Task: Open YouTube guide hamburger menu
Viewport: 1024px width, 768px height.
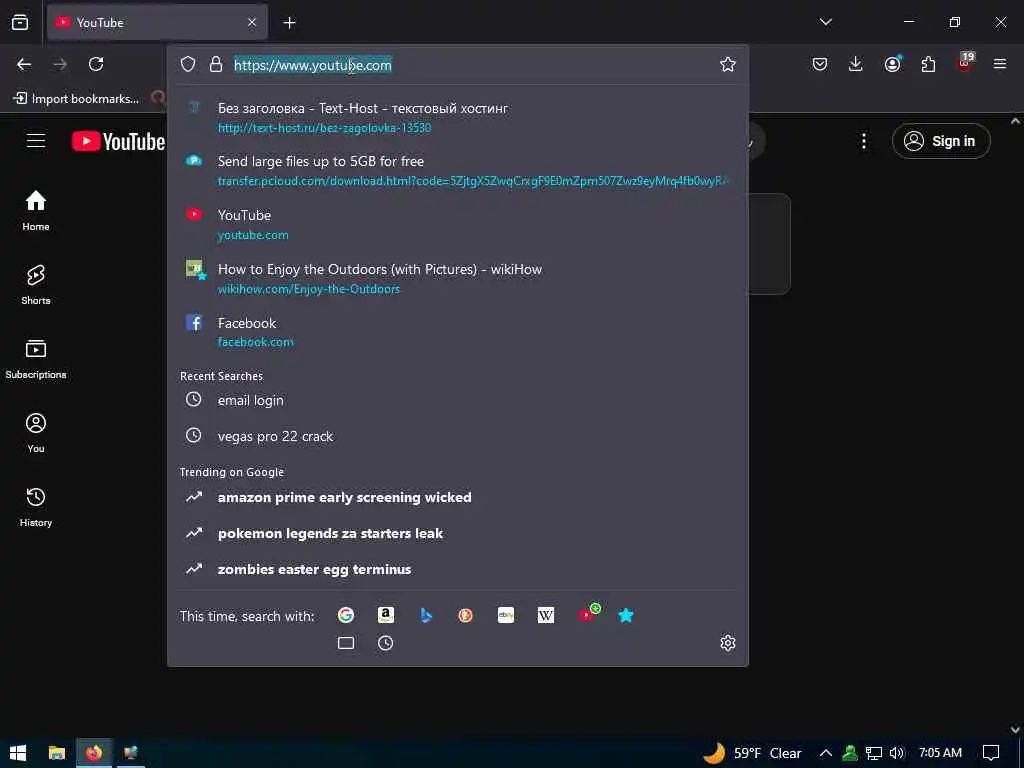Action: (36, 141)
